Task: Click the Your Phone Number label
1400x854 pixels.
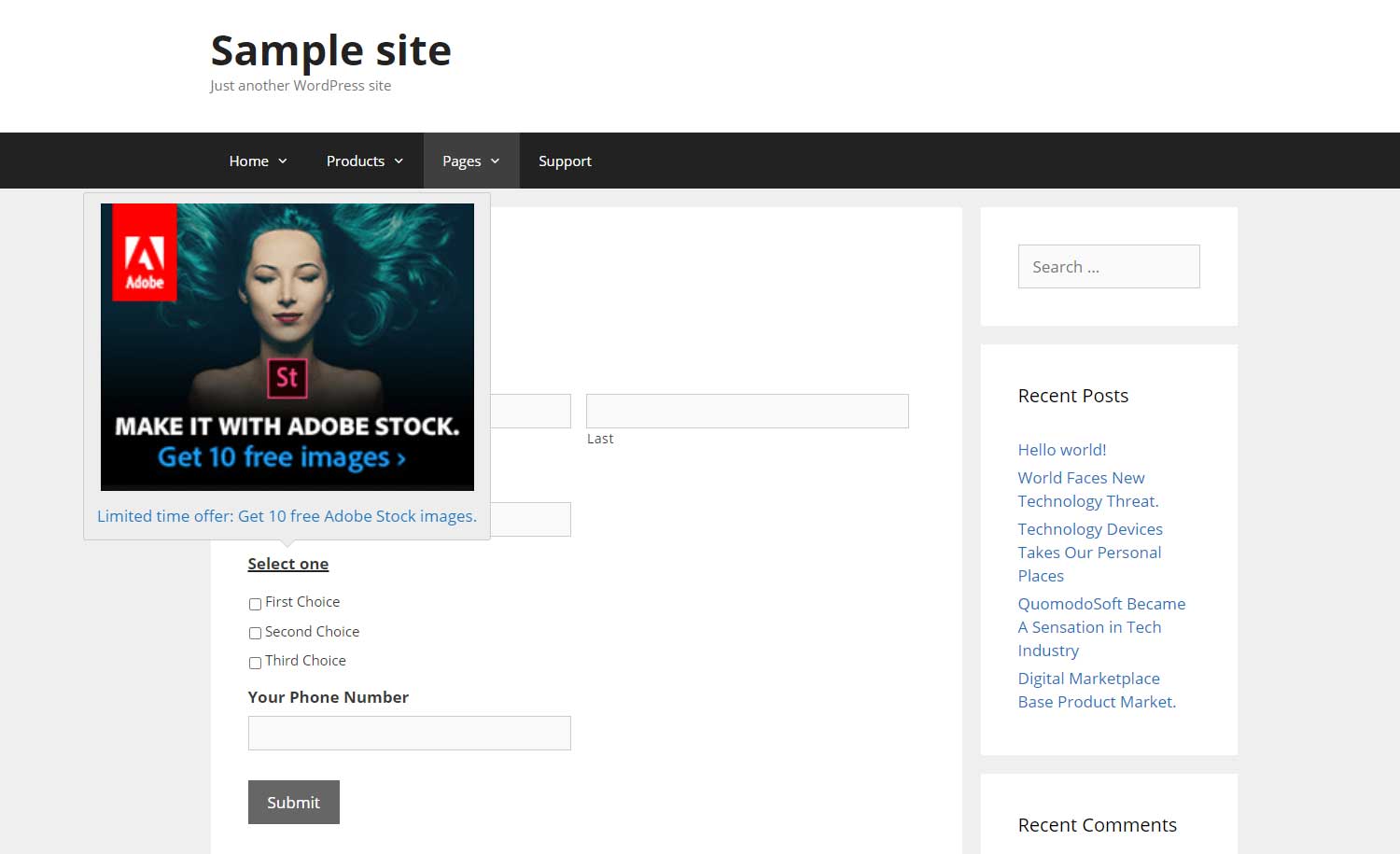Action: (329, 697)
